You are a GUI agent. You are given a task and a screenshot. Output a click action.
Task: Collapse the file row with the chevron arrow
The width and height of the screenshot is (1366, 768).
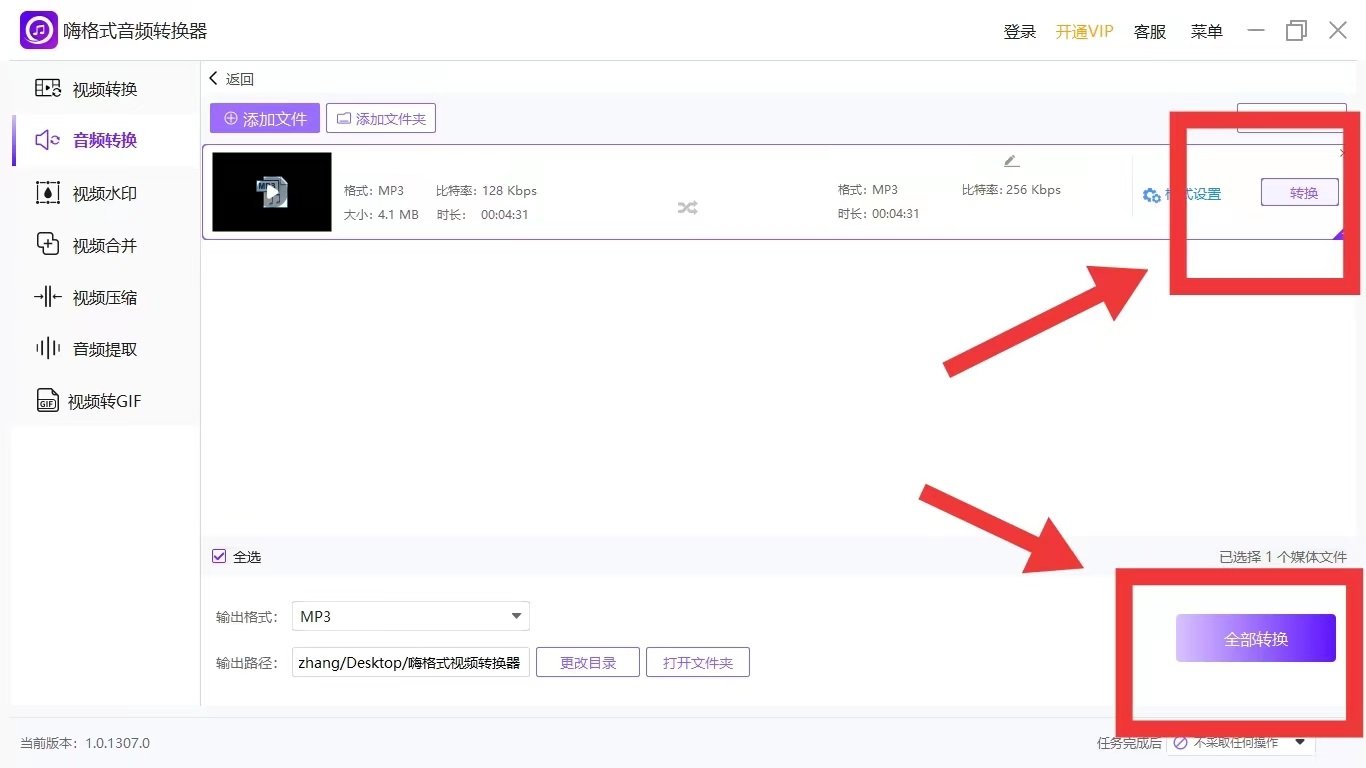click(1341, 153)
